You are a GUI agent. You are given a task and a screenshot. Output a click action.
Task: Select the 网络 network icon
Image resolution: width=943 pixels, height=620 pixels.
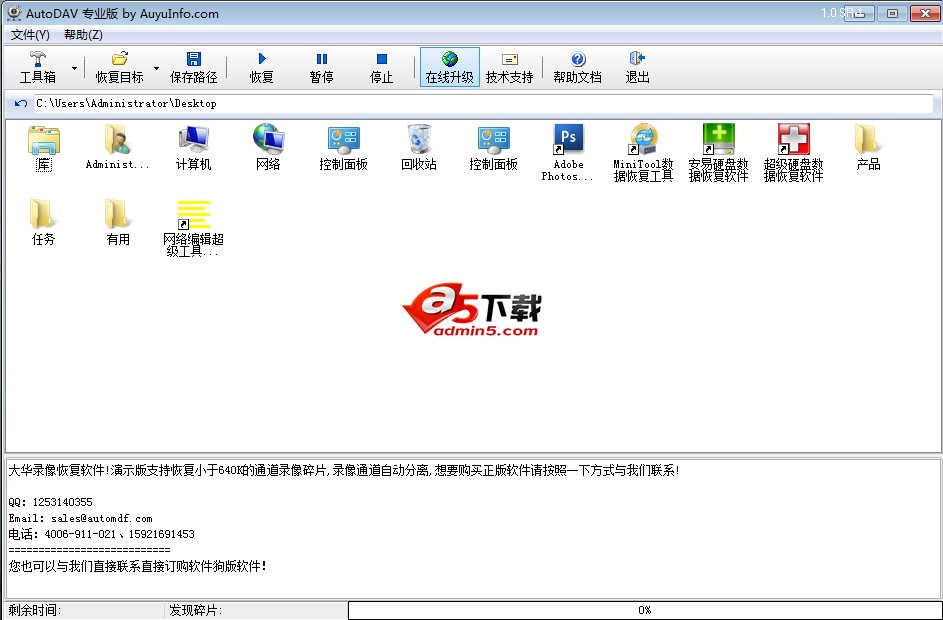pyautogui.click(x=268, y=148)
